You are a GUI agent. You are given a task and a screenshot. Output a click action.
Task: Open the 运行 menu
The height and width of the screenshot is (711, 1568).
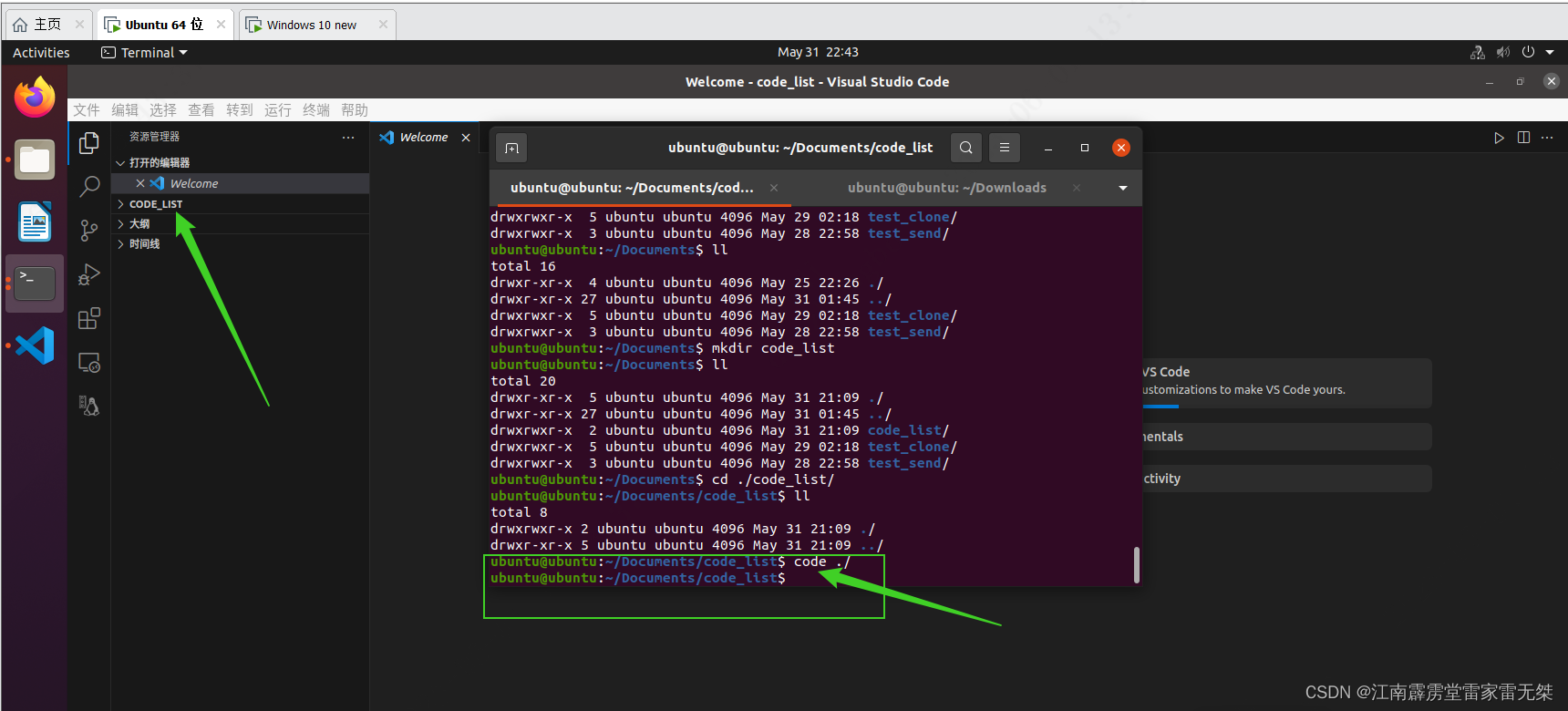278,110
